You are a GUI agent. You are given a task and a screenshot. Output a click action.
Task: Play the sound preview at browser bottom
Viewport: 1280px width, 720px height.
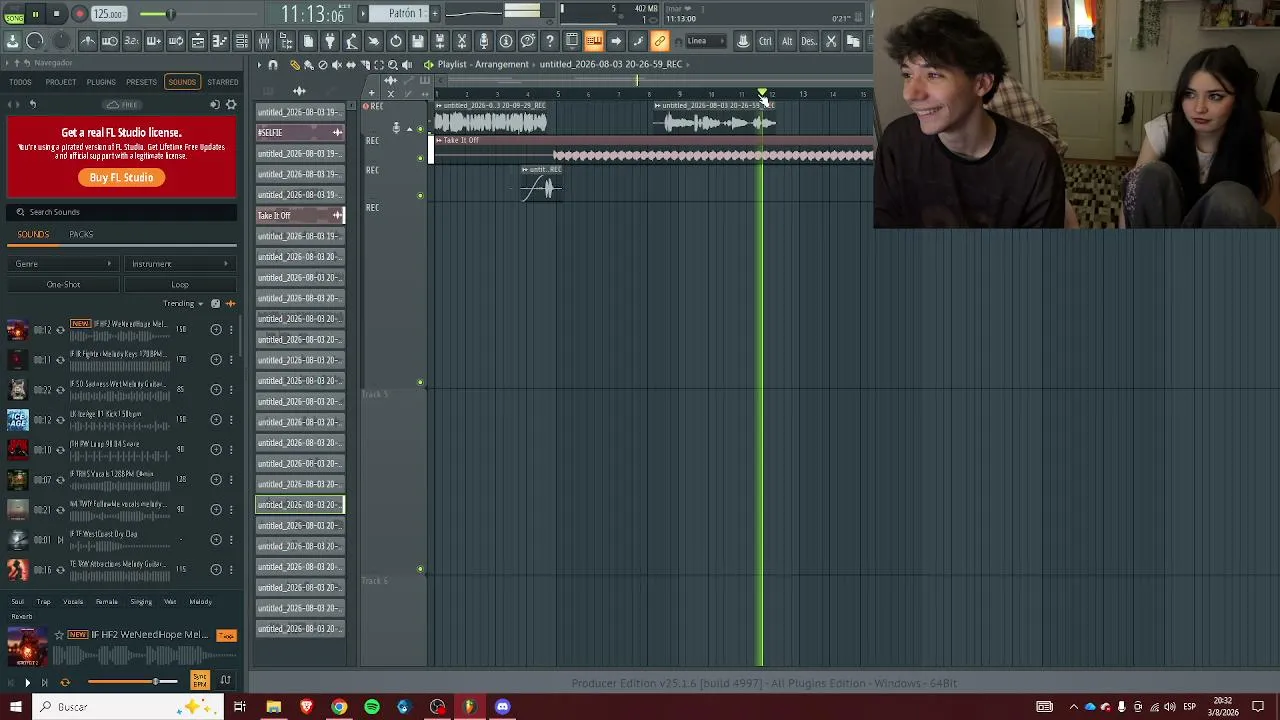click(27, 683)
